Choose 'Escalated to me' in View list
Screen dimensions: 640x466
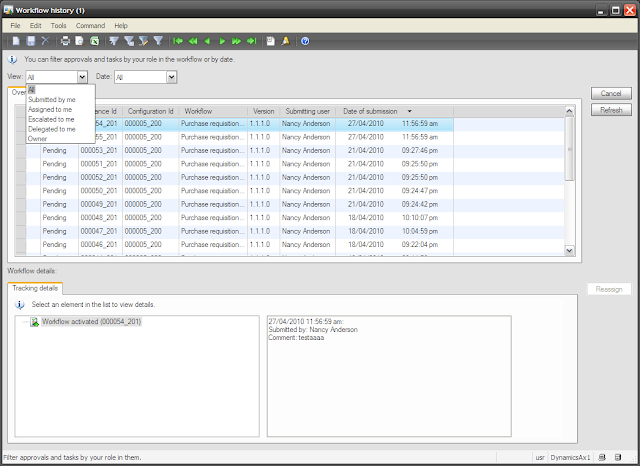click(51, 119)
